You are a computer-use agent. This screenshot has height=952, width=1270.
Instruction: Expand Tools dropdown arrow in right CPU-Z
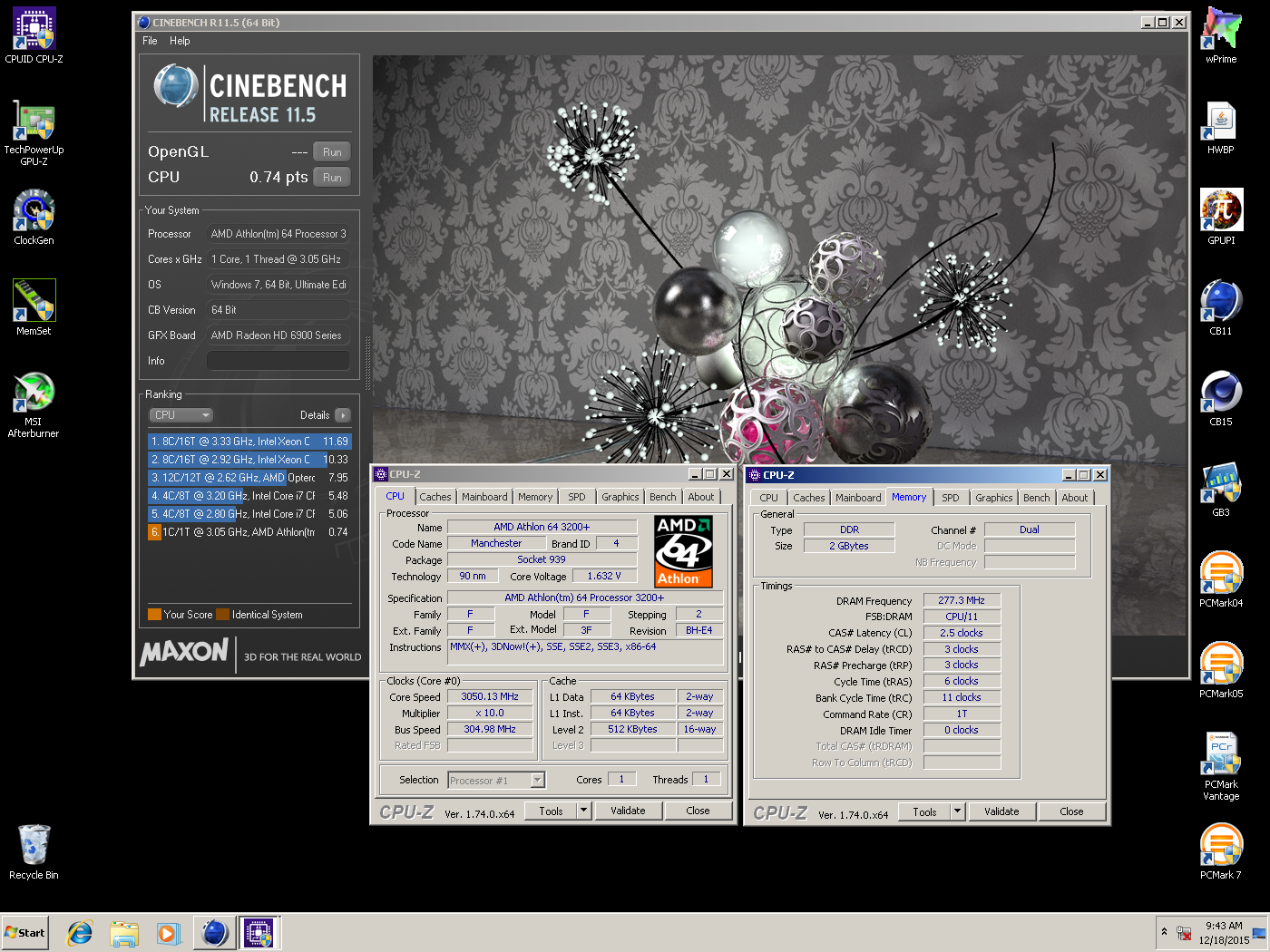click(x=957, y=812)
